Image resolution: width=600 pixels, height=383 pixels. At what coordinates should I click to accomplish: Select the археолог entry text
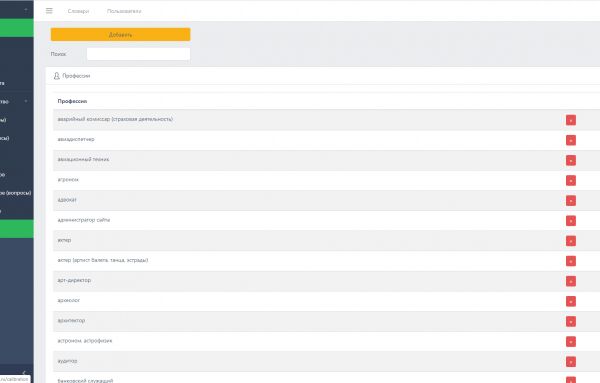68,300
